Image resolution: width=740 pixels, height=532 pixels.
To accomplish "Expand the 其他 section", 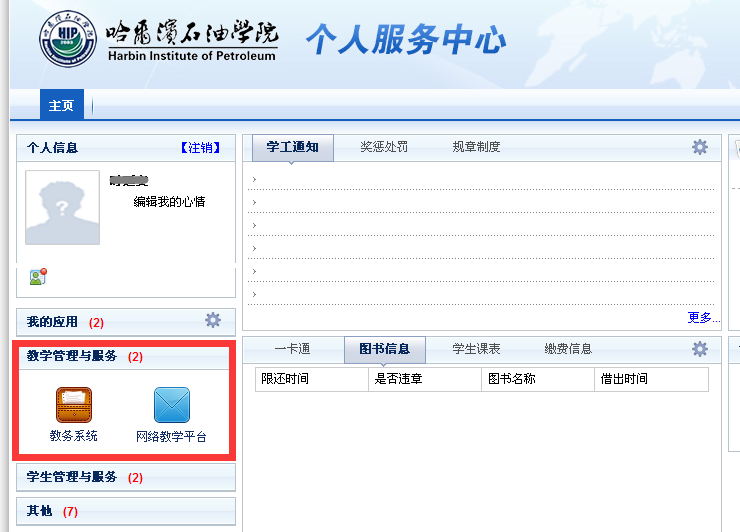I will pos(40,511).
